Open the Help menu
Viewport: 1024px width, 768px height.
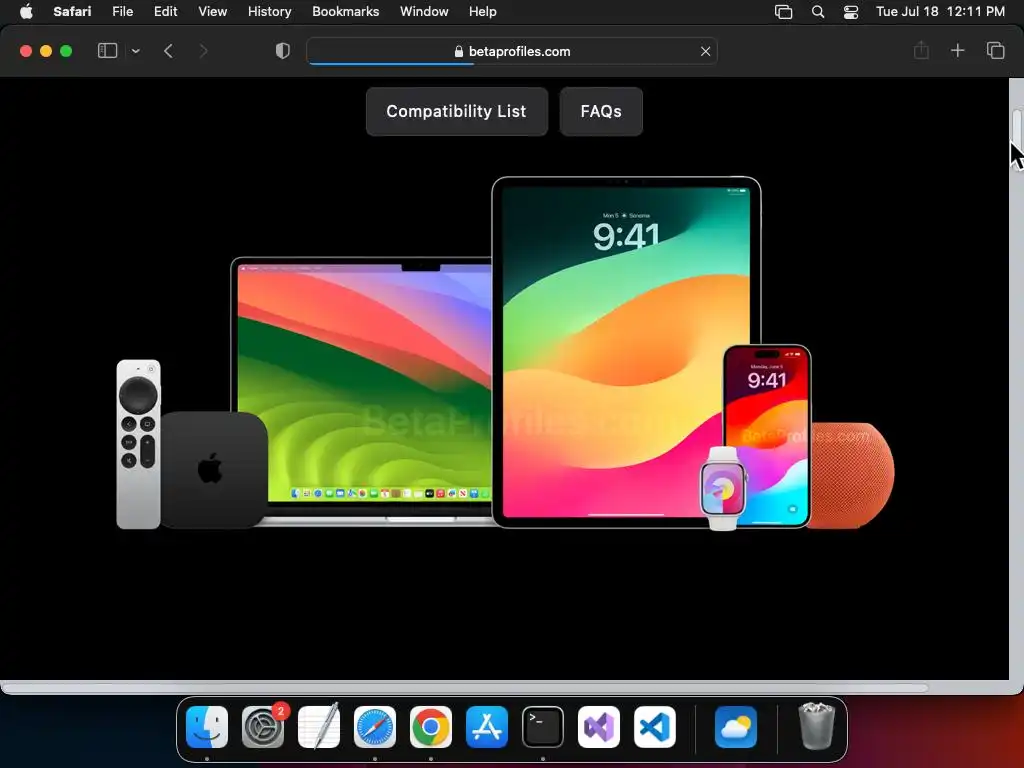tap(483, 11)
